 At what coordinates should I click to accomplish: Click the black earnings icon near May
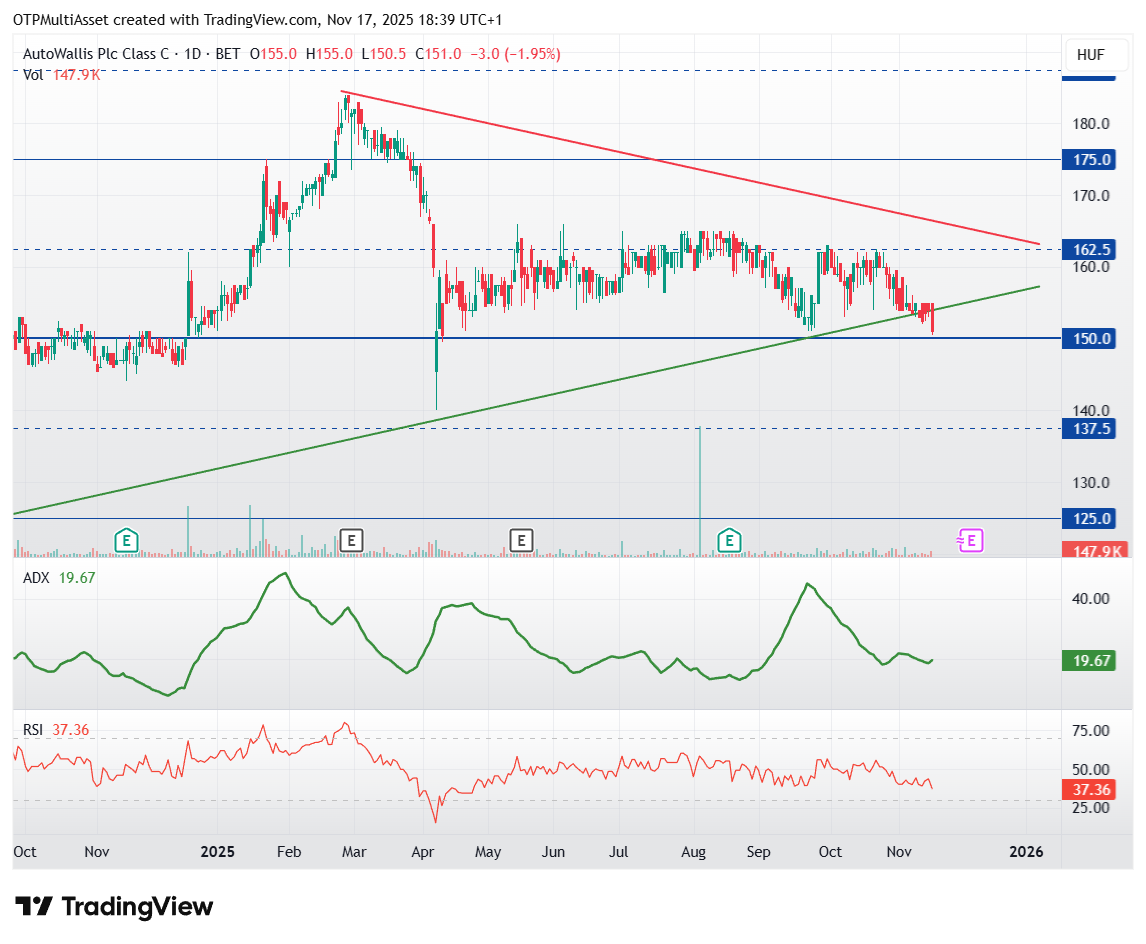[520, 541]
